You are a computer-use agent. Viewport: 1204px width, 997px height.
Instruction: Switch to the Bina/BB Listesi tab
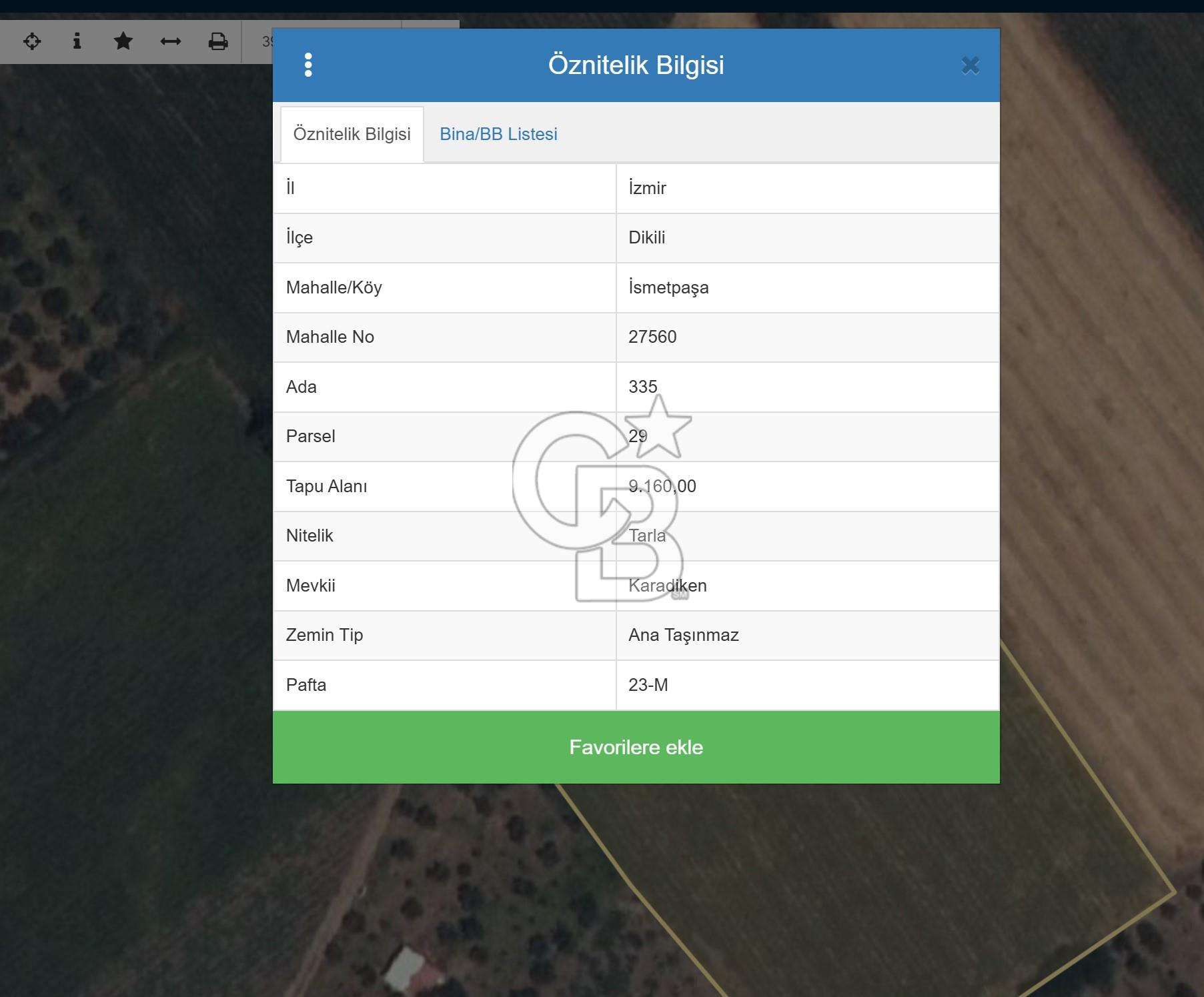click(498, 134)
